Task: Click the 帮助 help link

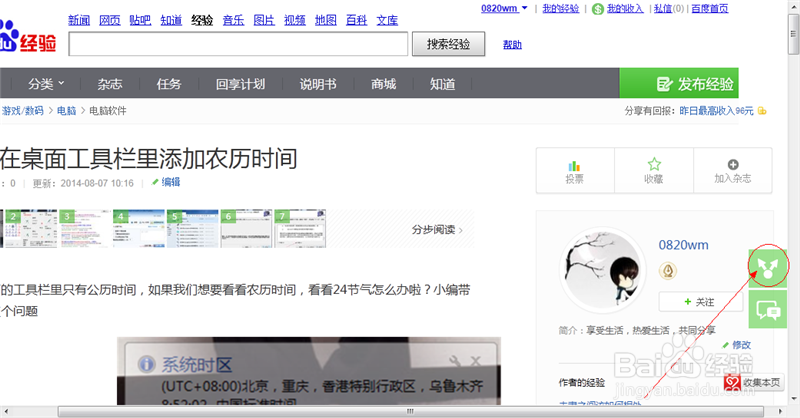Action: click(x=512, y=44)
